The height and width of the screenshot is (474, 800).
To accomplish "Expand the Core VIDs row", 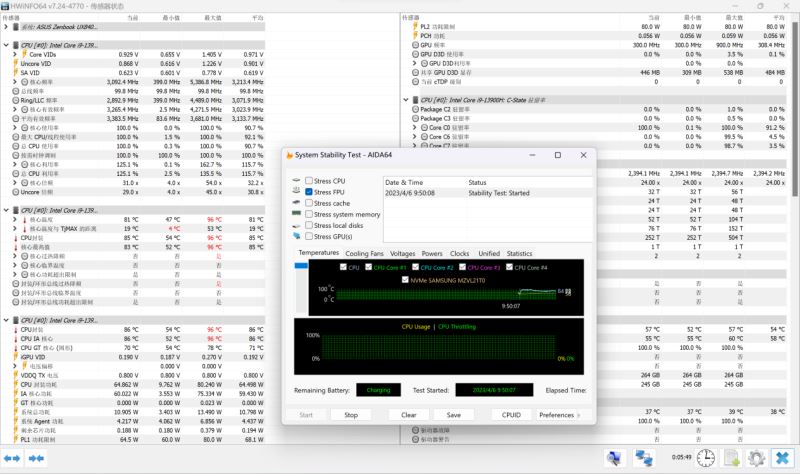I will point(15,54).
